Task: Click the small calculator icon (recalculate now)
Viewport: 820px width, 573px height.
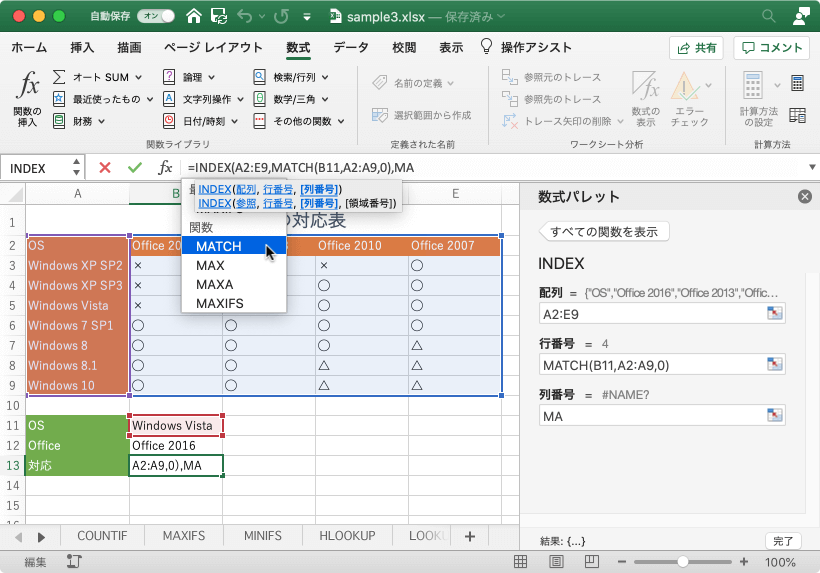Action: [798, 83]
